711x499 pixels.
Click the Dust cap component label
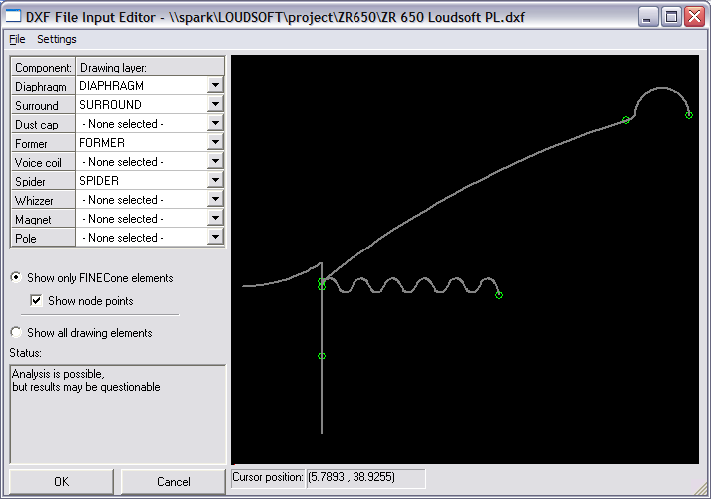43,124
